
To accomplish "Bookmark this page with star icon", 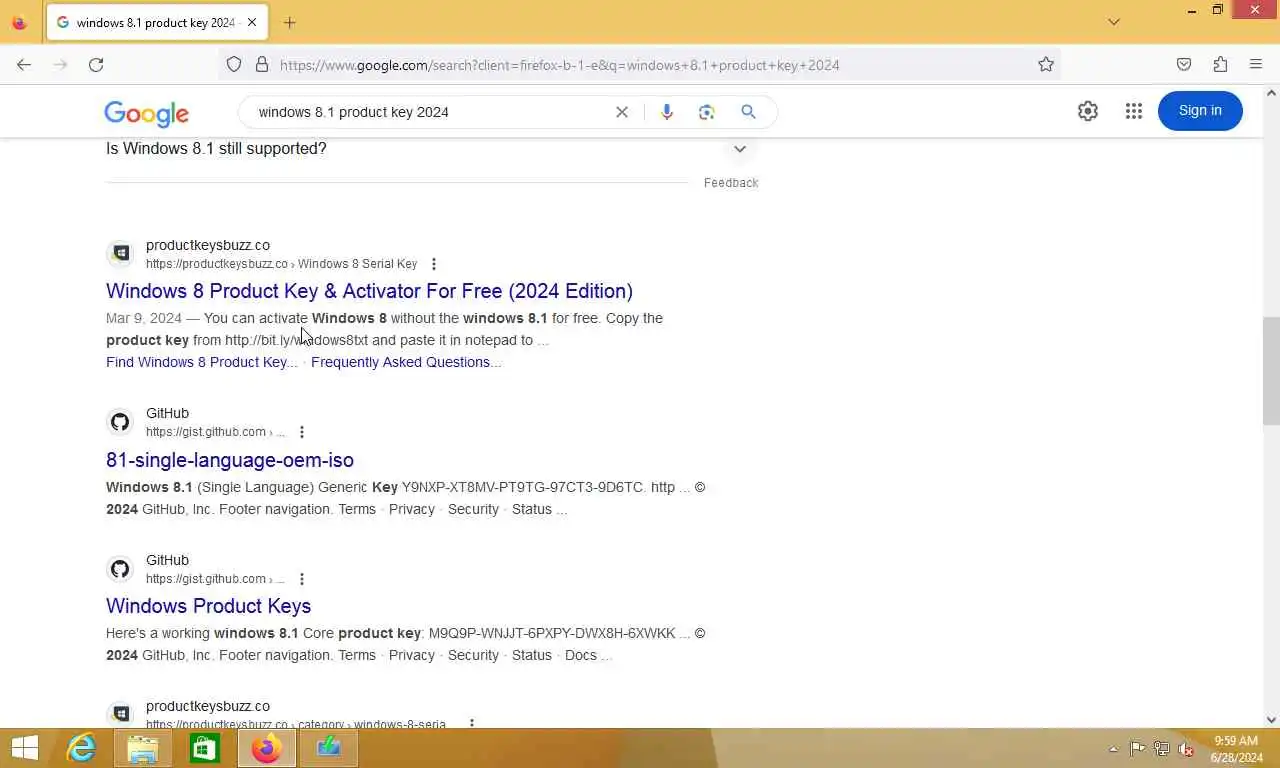I will [1046, 65].
